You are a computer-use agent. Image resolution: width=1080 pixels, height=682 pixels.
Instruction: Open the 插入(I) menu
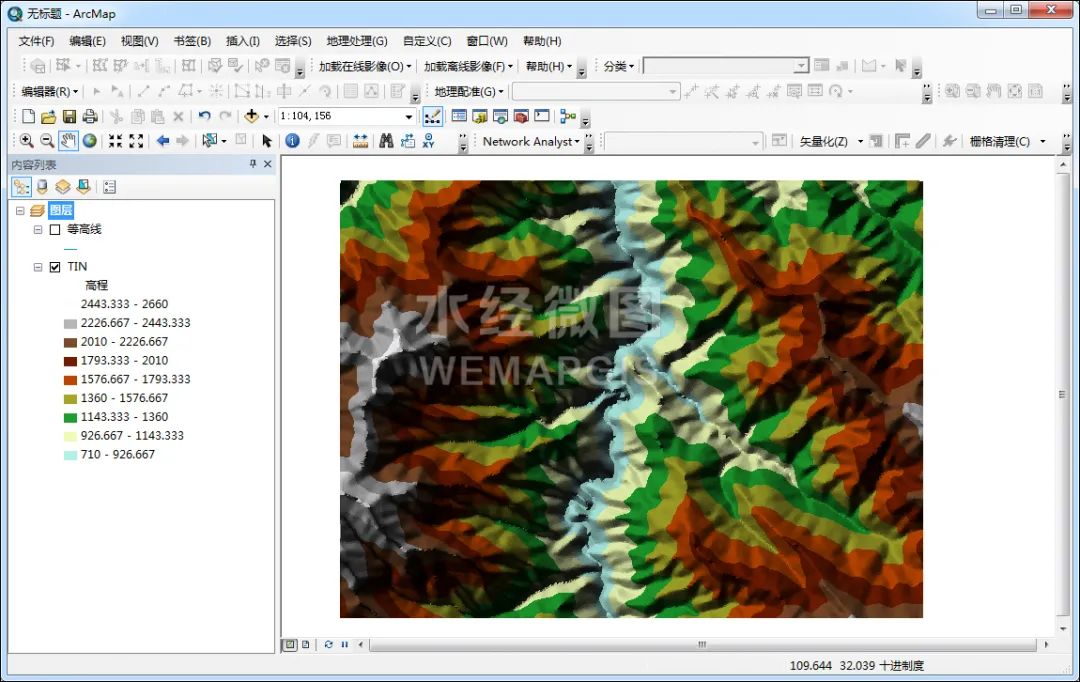tap(243, 41)
